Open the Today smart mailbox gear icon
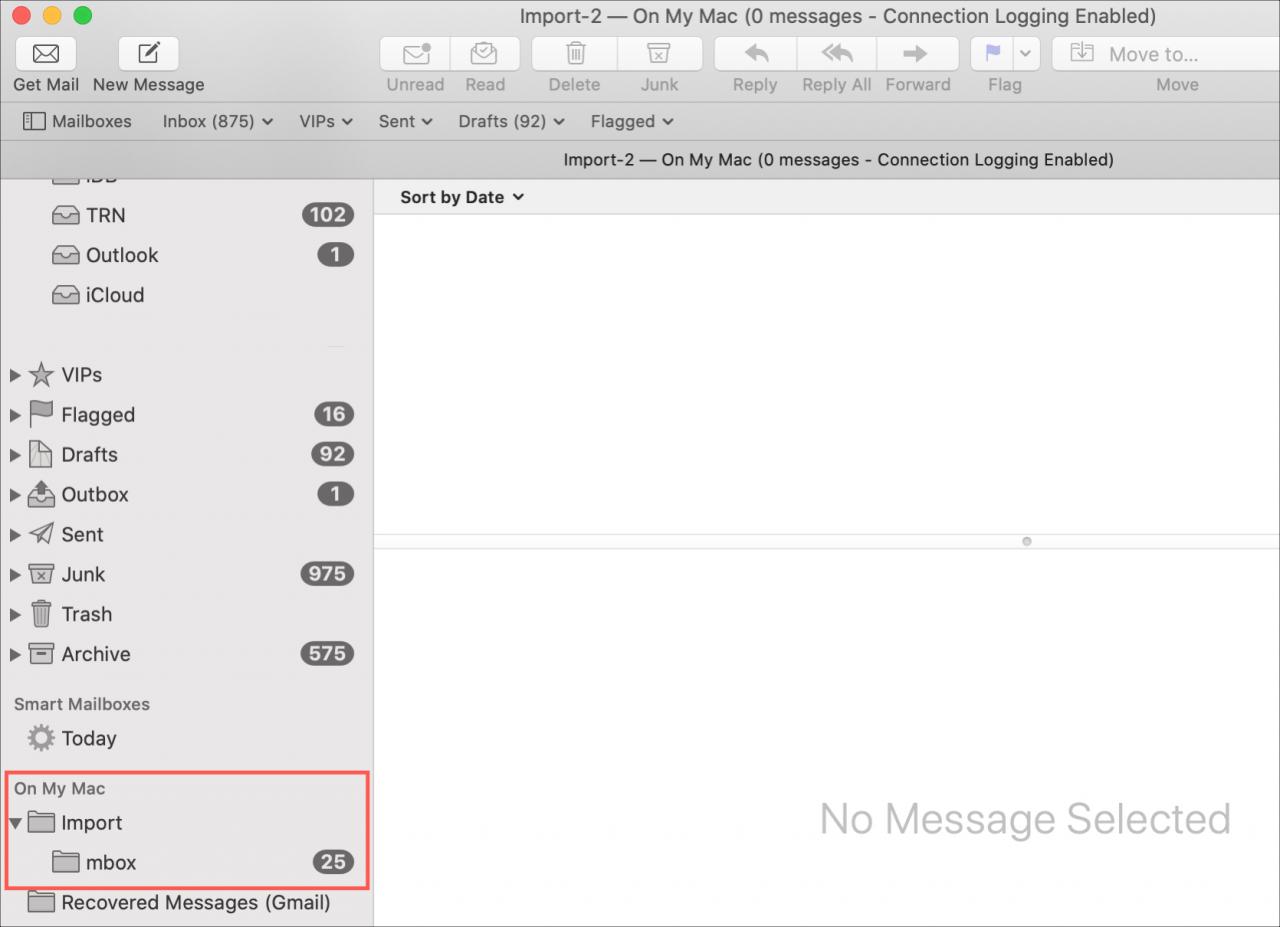1280x927 pixels. [41, 738]
